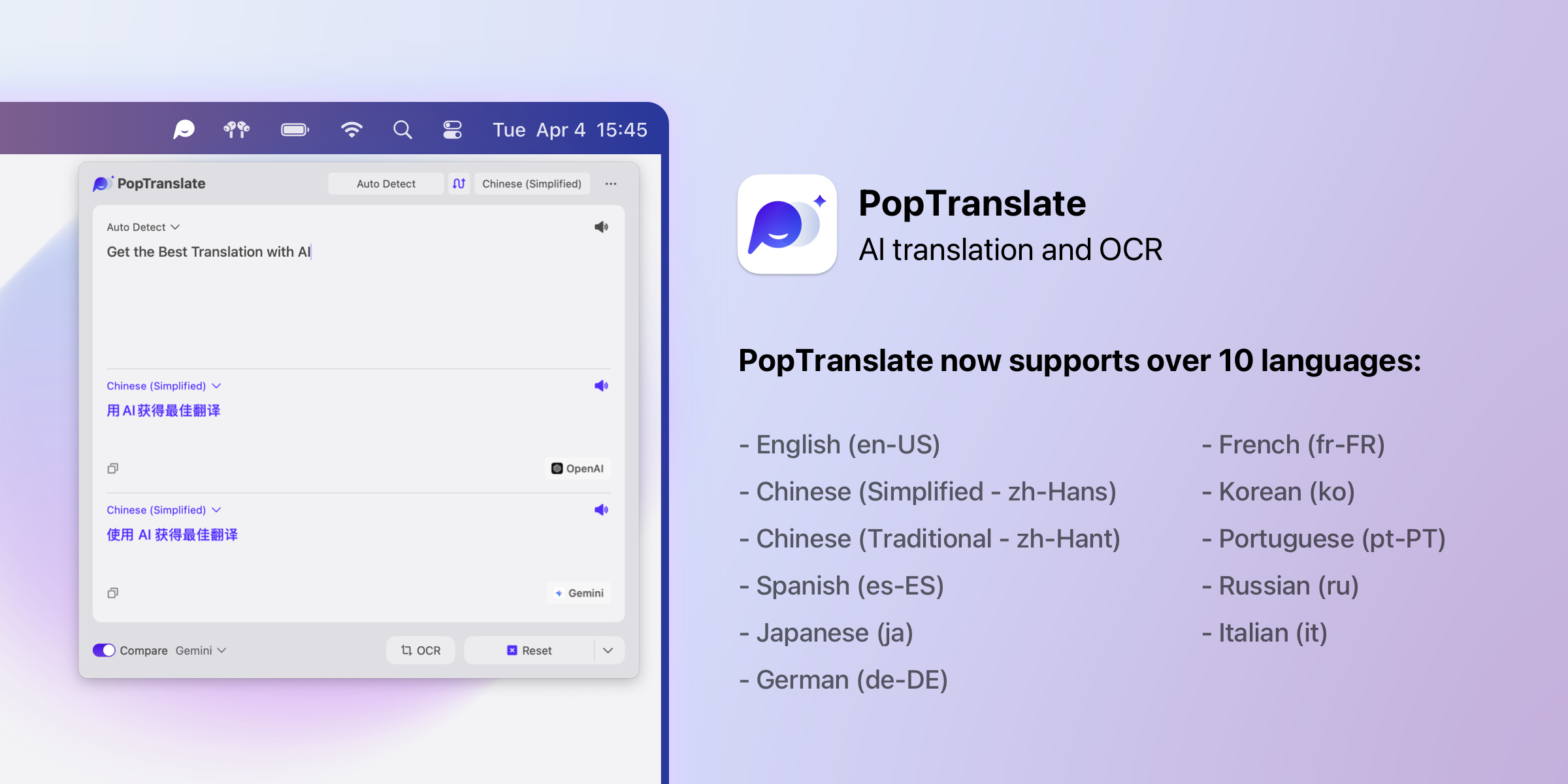This screenshot has width=1568, height=784.
Task: Click Gemini translation text 使用 AI 获得最佳翻译
Action: click(172, 534)
